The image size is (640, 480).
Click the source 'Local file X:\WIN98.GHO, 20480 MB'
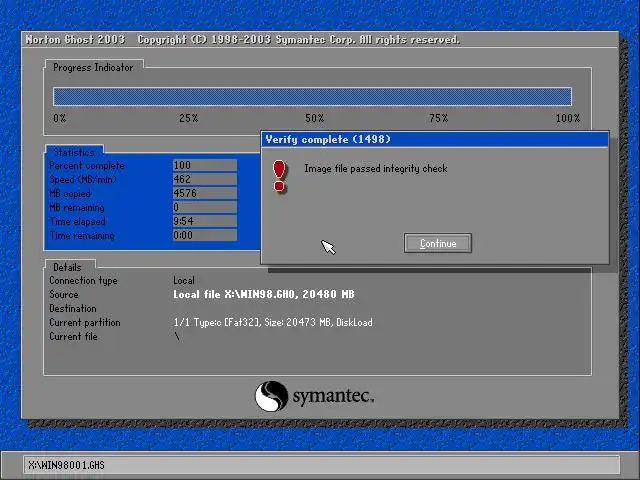click(x=264, y=294)
